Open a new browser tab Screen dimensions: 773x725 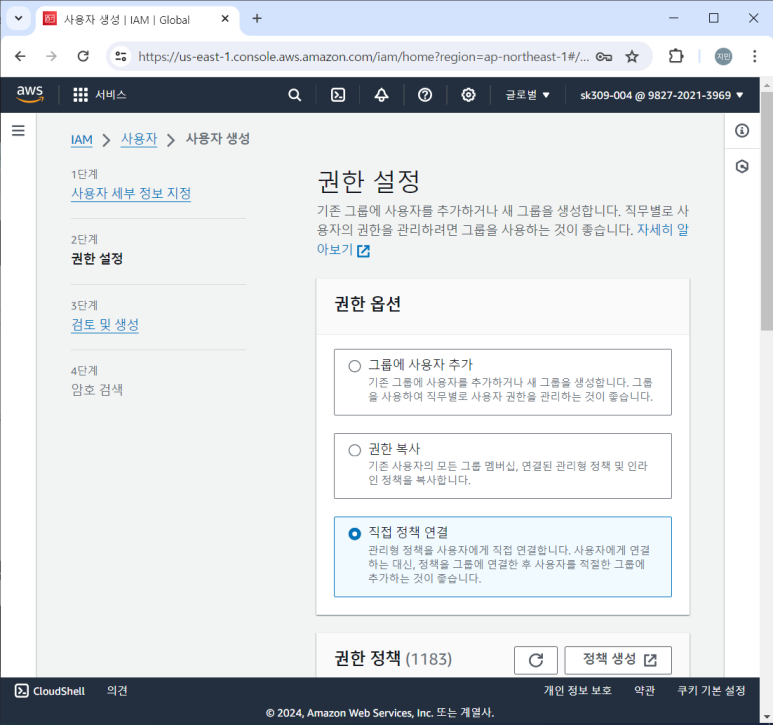257,19
